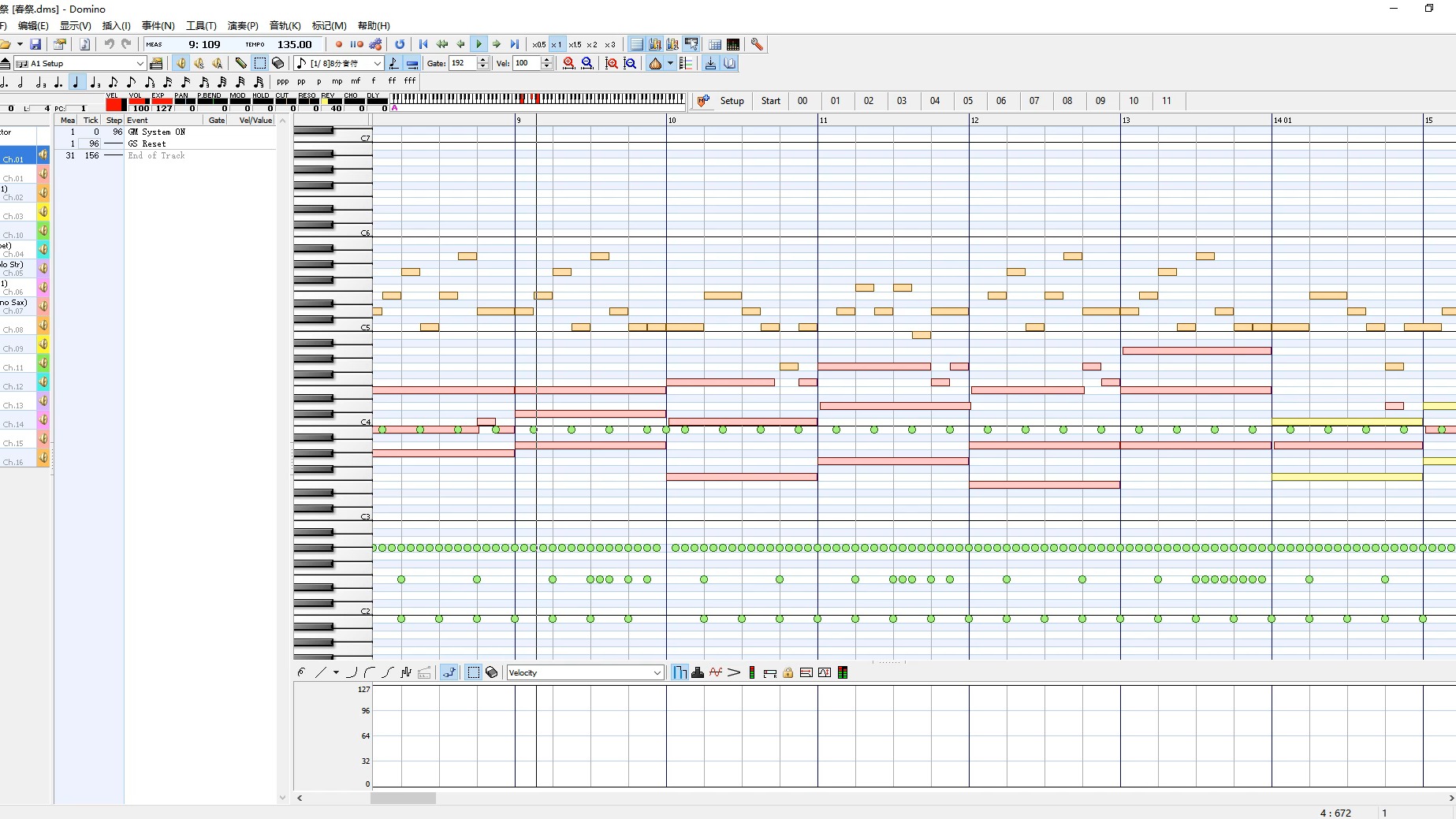Open settings with the wrench icon

click(757, 45)
